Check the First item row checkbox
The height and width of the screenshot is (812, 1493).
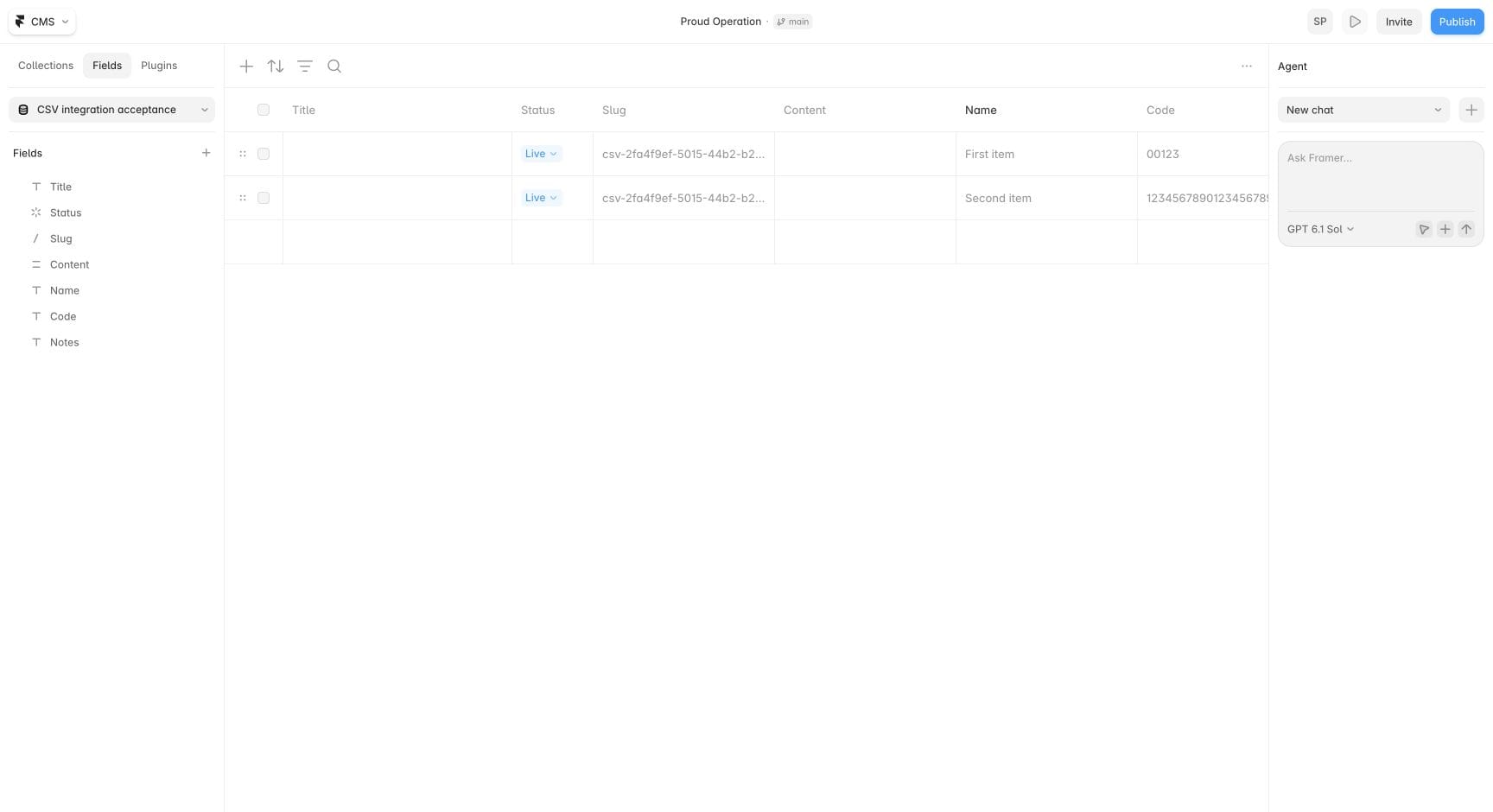[x=264, y=154]
